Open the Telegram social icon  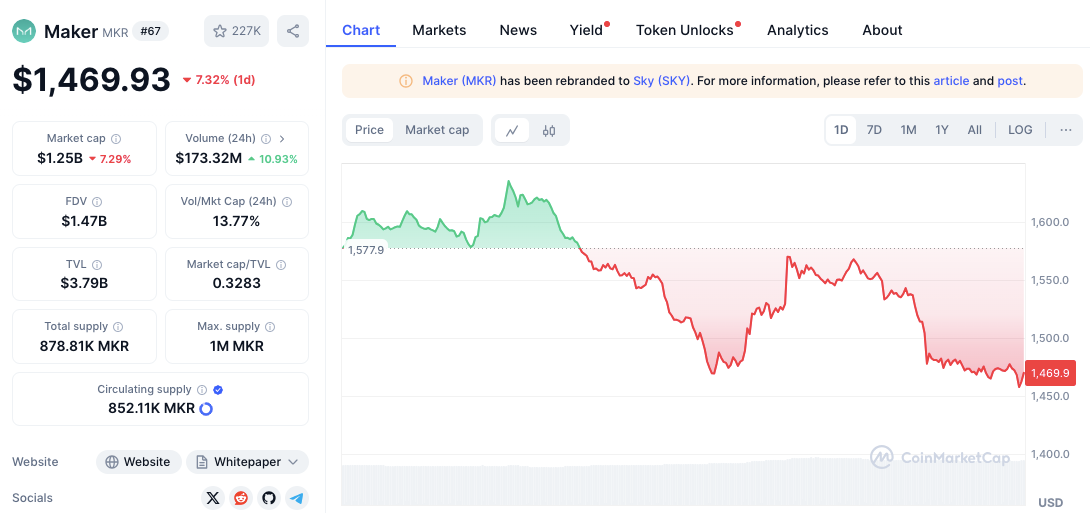pos(297,498)
